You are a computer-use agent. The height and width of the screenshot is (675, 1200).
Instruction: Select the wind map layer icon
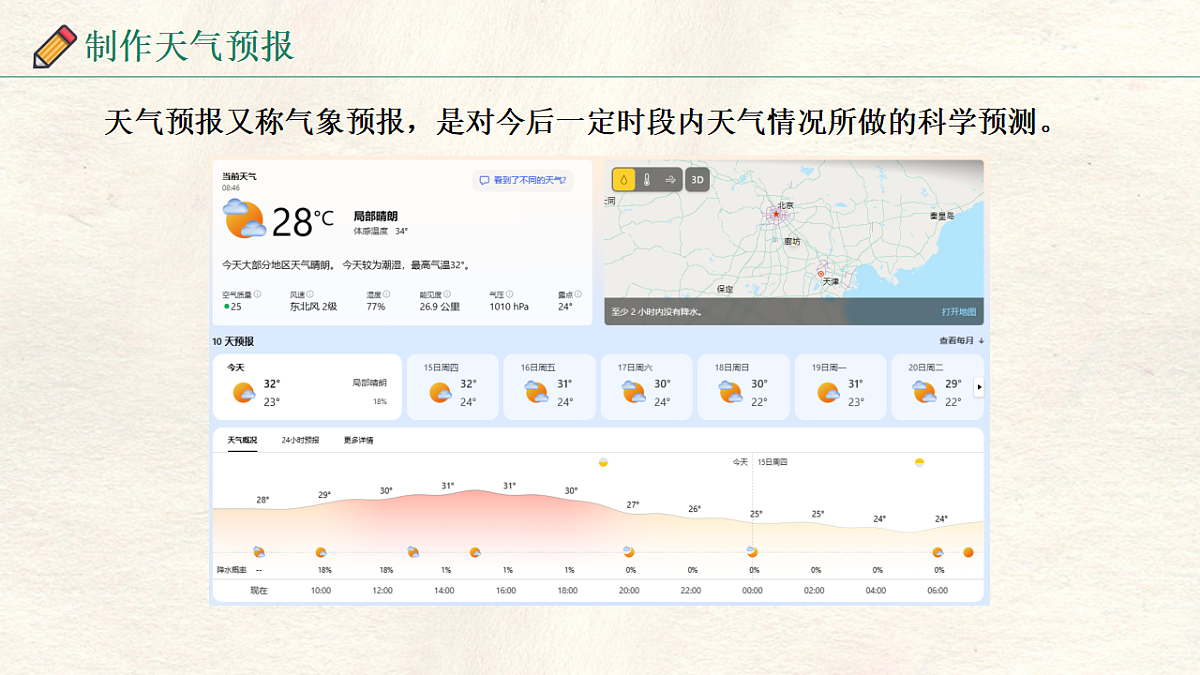670,180
